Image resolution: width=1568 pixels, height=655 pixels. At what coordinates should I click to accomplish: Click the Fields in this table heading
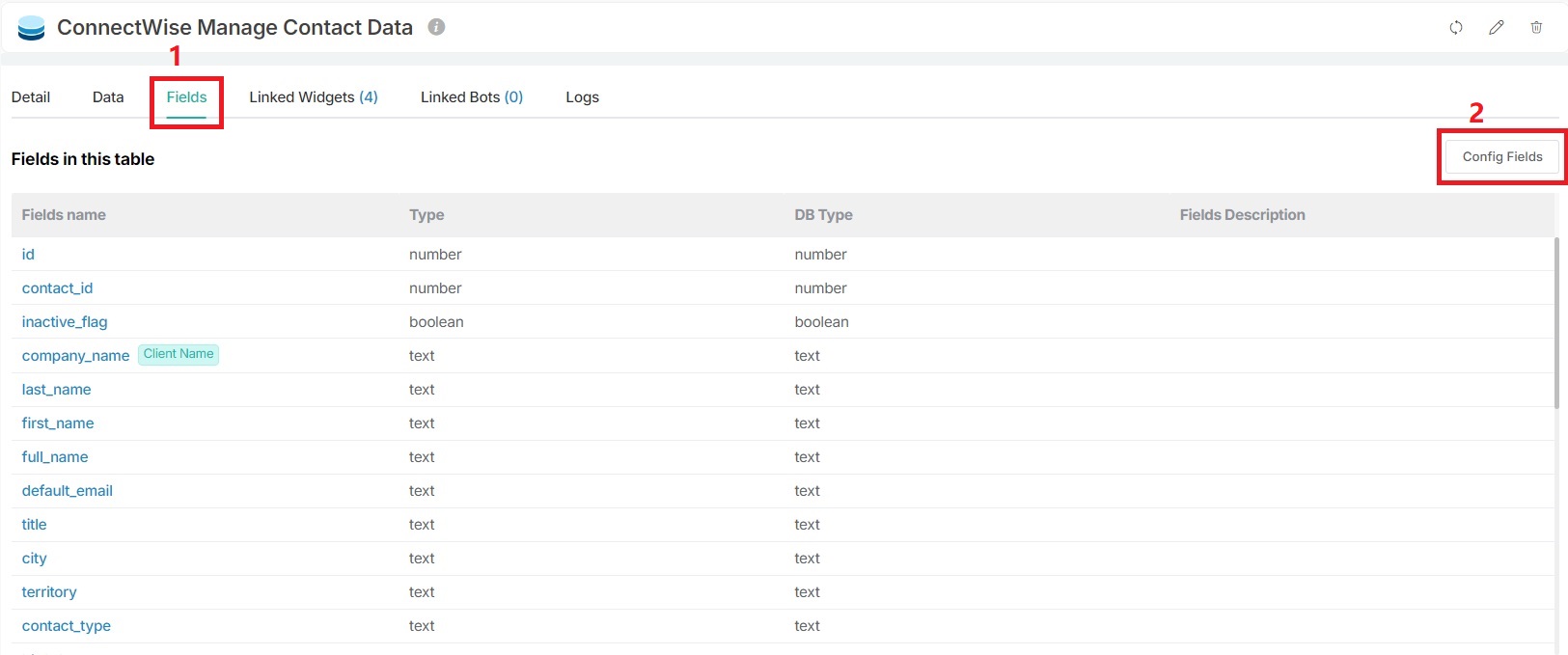point(83,159)
